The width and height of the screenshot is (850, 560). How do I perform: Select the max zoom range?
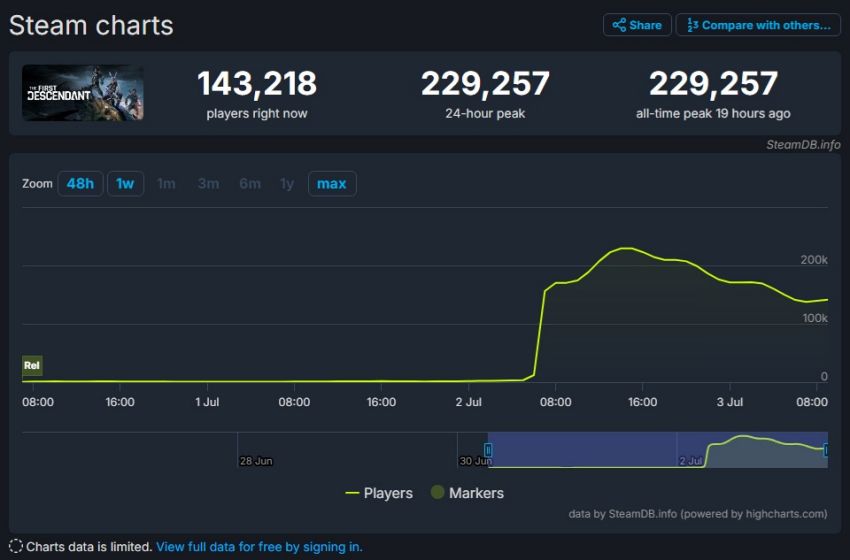coord(332,184)
